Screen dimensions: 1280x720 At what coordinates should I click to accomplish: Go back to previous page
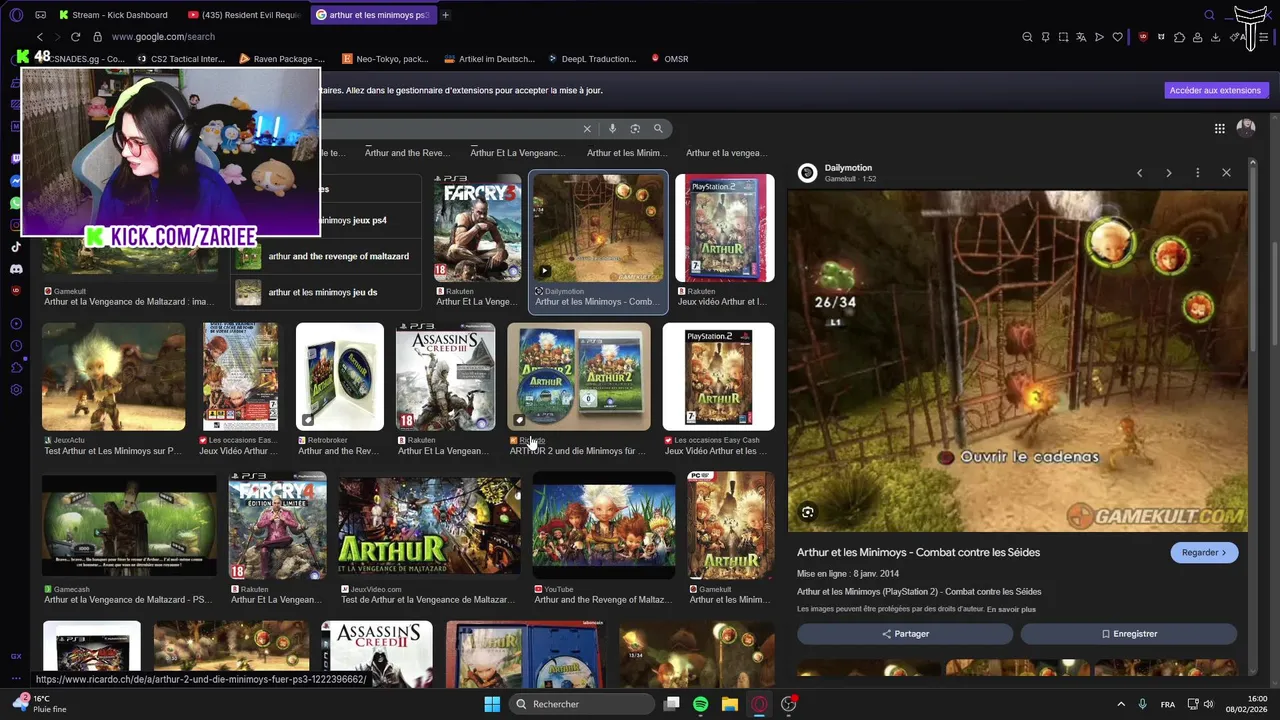[40, 37]
